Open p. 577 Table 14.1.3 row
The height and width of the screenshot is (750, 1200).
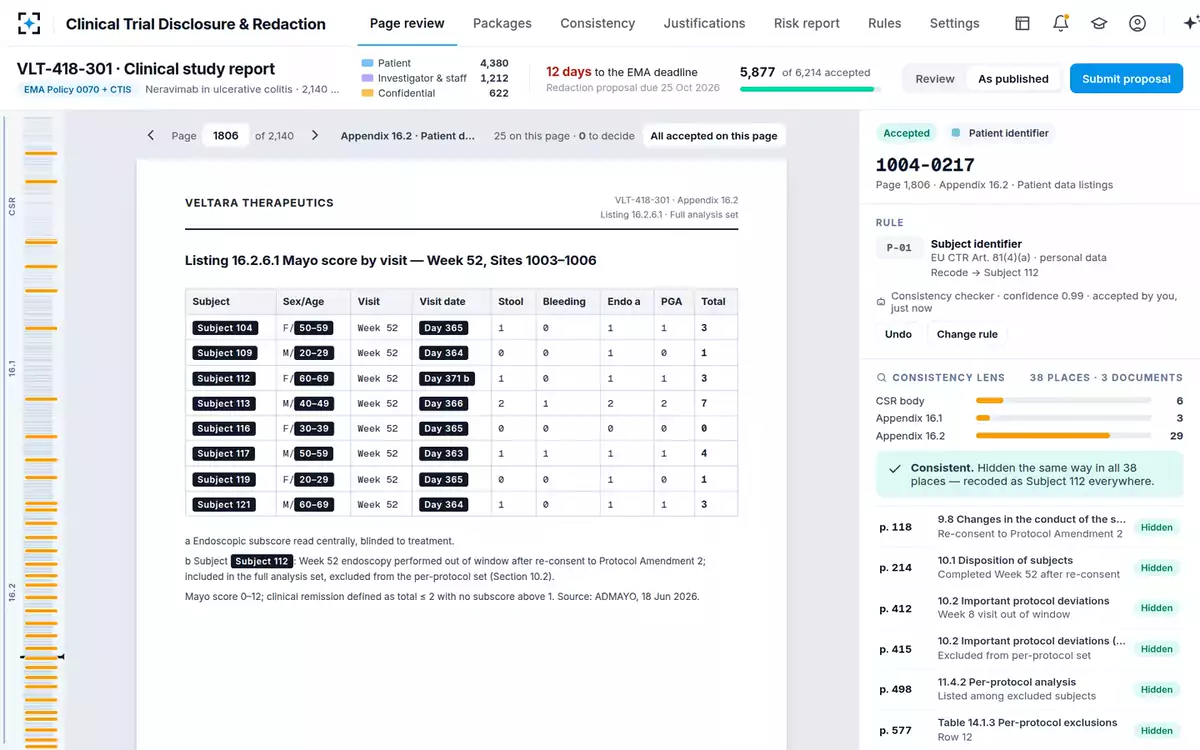click(1030, 730)
